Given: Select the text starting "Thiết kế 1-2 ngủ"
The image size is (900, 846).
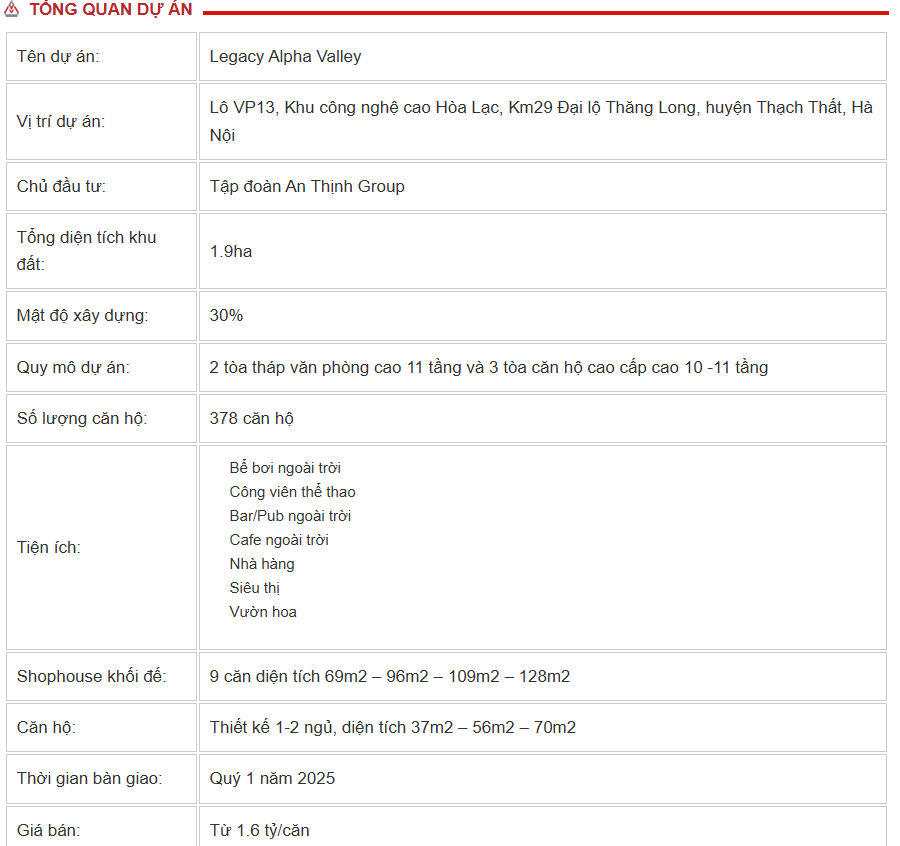Looking at the screenshot, I should tap(393, 727).
